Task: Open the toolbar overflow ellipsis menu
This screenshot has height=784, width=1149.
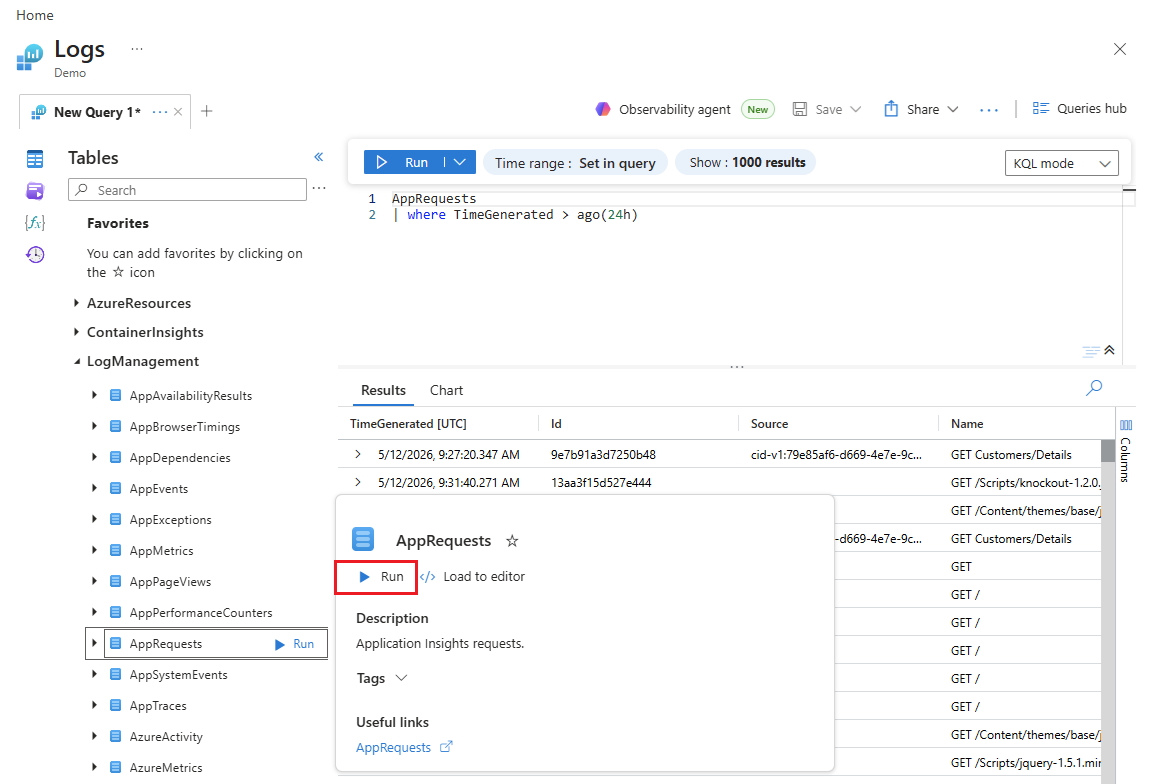Action: 989,110
